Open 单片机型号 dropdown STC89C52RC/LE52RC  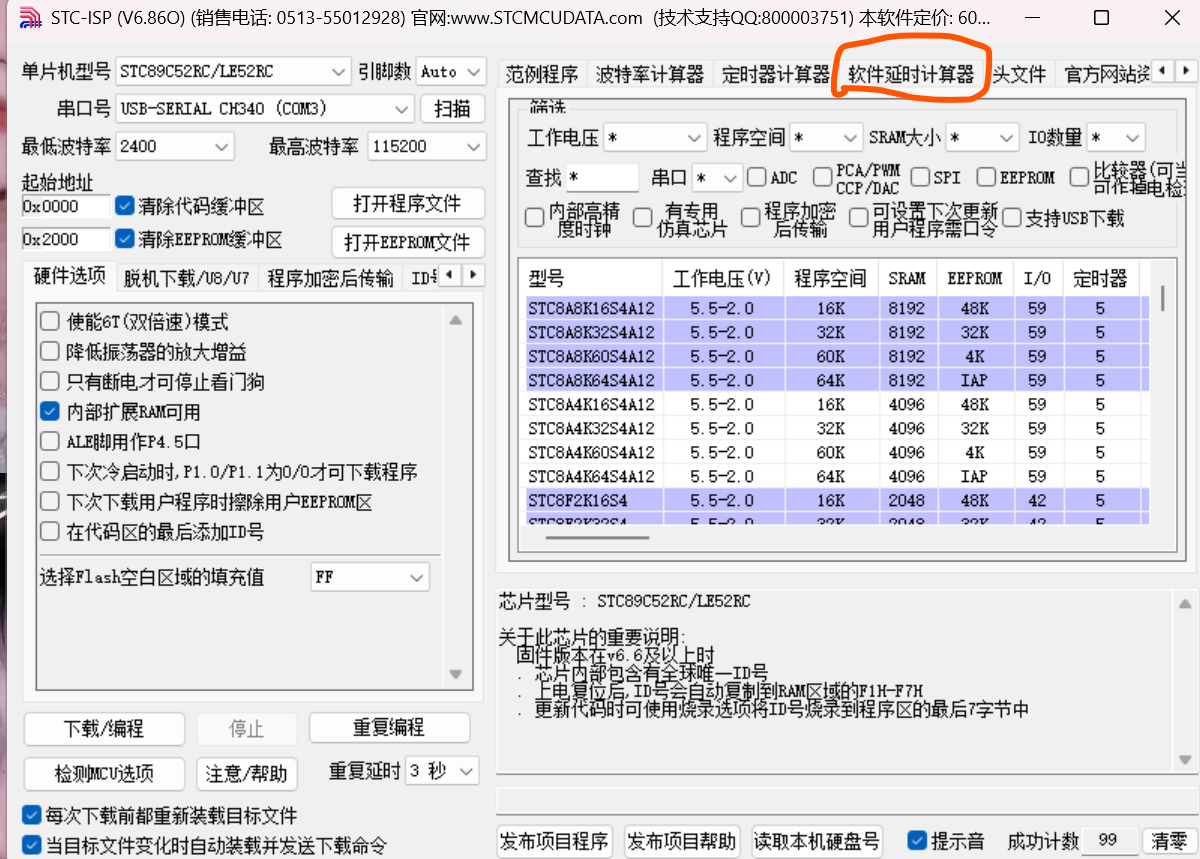point(233,72)
